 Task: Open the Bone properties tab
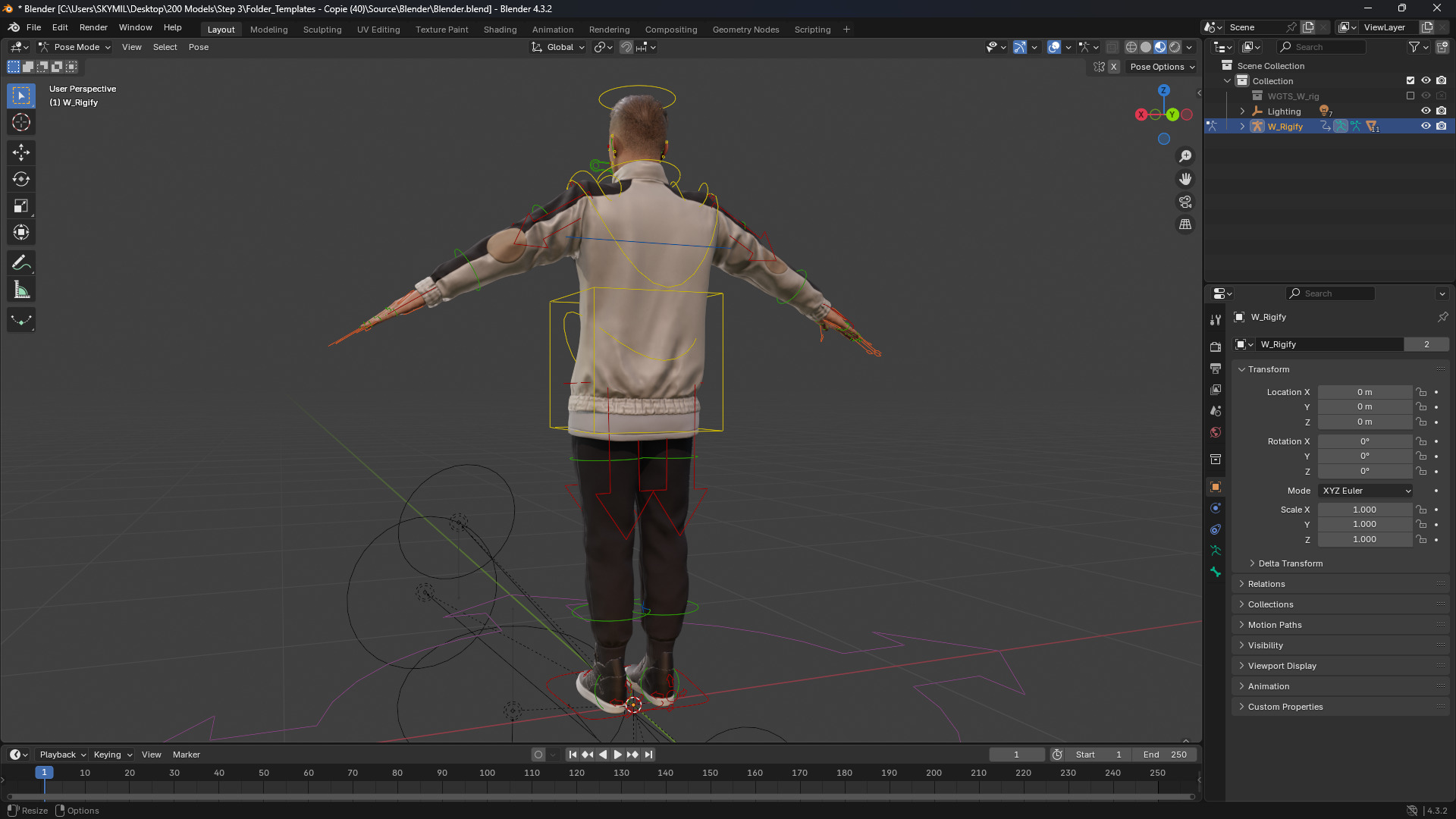point(1216,572)
